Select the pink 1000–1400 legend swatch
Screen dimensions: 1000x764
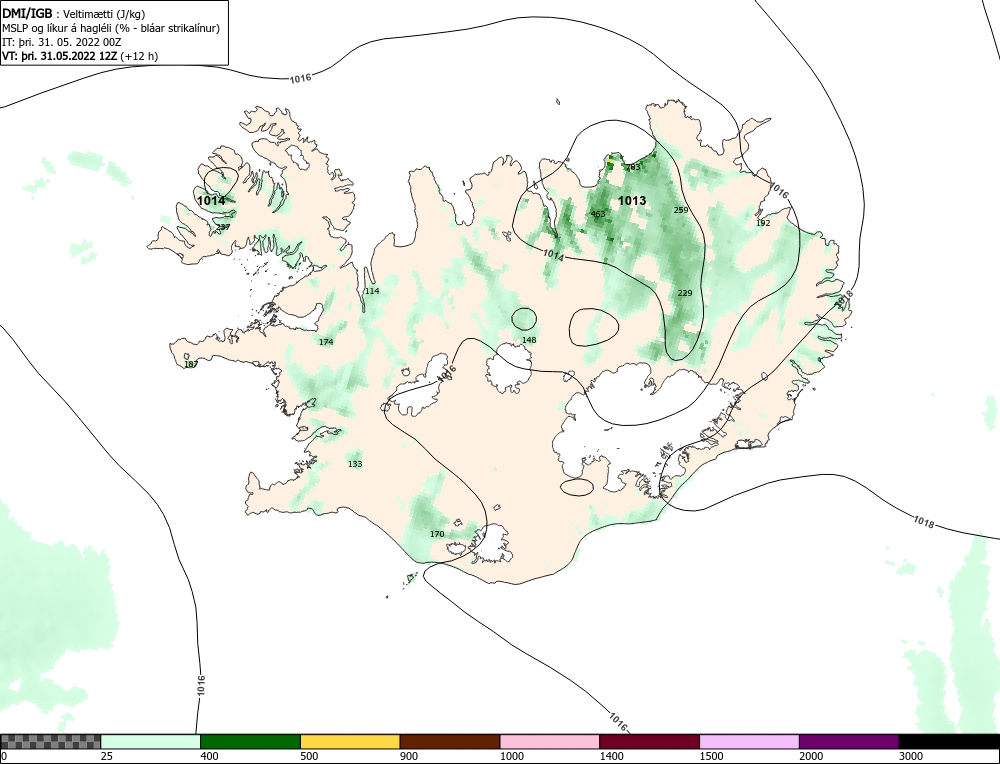(x=550, y=741)
